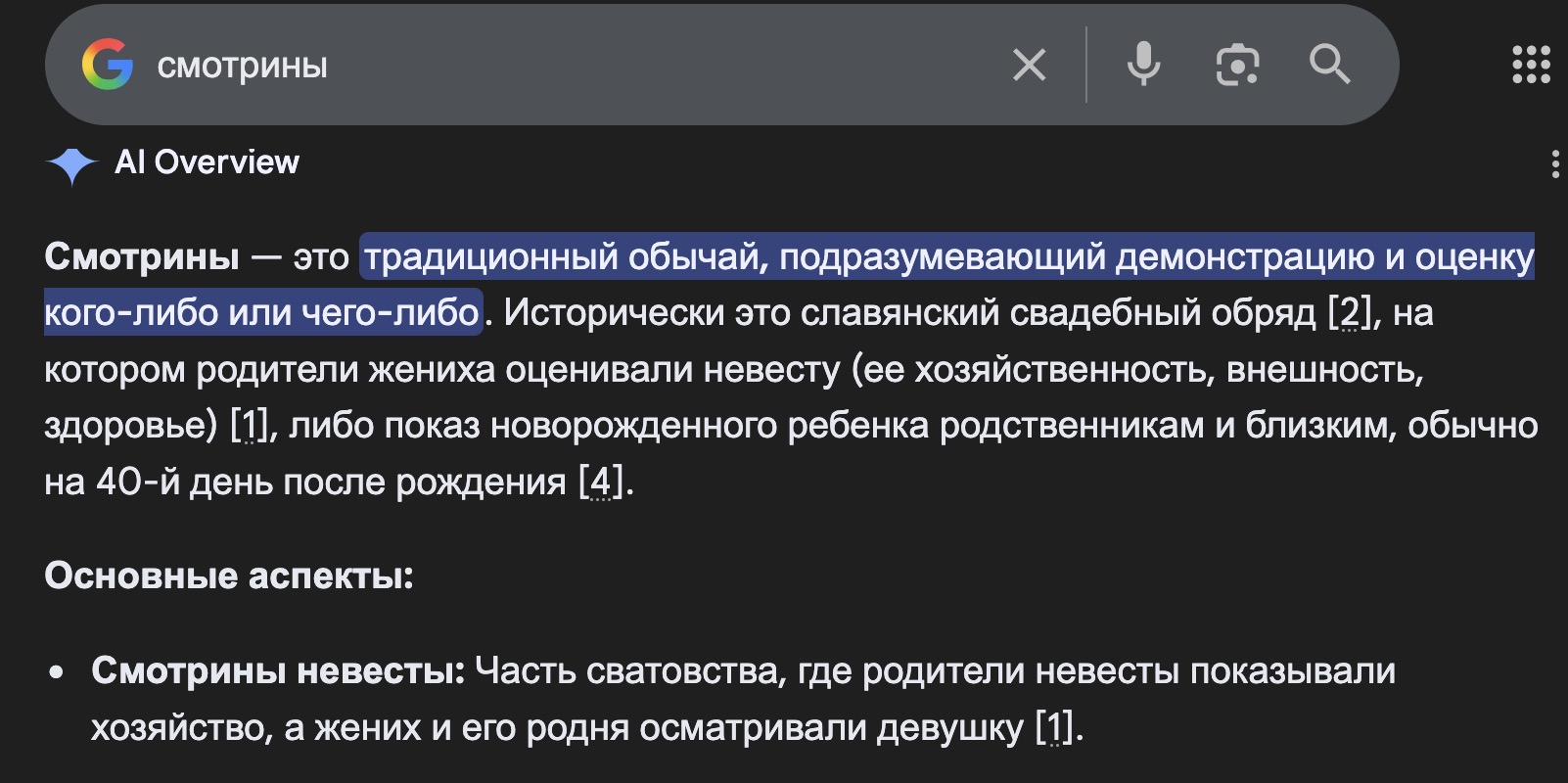The width and height of the screenshot is (1568, 783).
Task: Click bold Смотрины word starting the definition
Action: 142,257
